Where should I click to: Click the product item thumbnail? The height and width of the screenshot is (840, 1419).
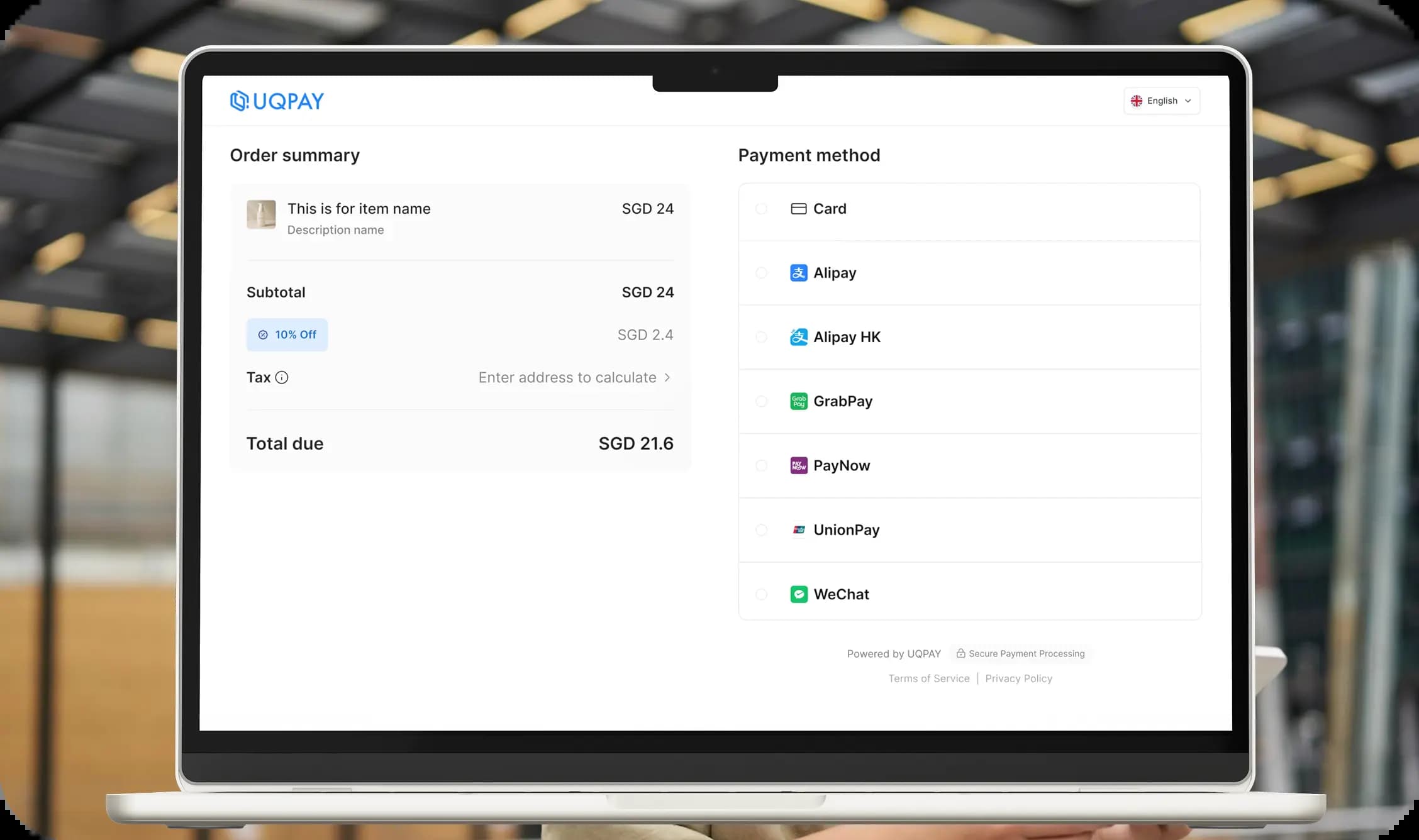[x=261, y=214]
